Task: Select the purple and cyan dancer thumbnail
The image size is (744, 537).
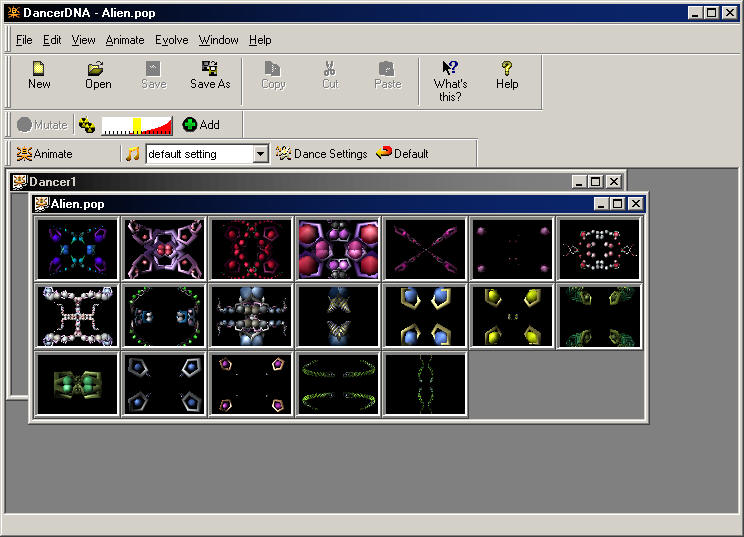Action: click(77, 249)
